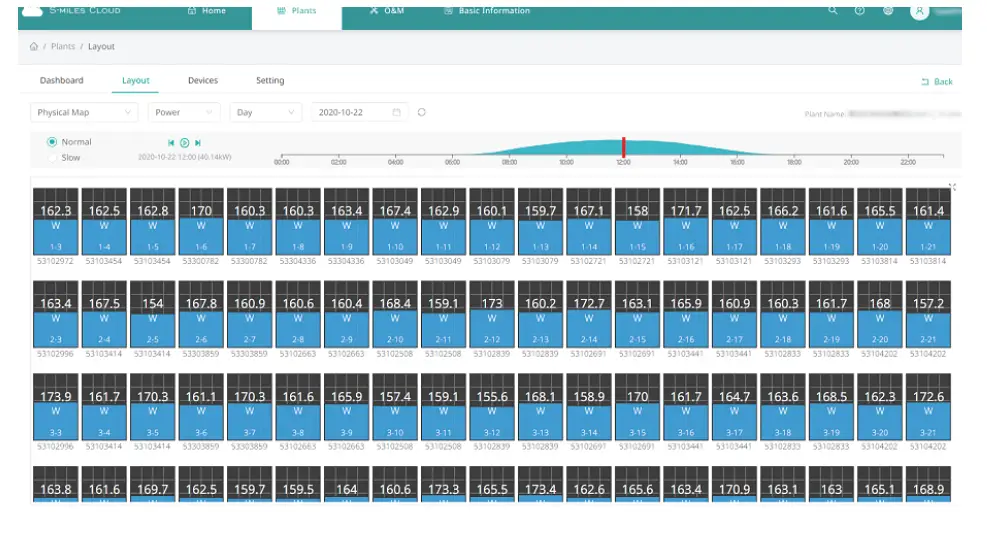Open the Power metric dropdown
Image resolution: width=987 pixels, height=559 pixels.
click(184, 113)
